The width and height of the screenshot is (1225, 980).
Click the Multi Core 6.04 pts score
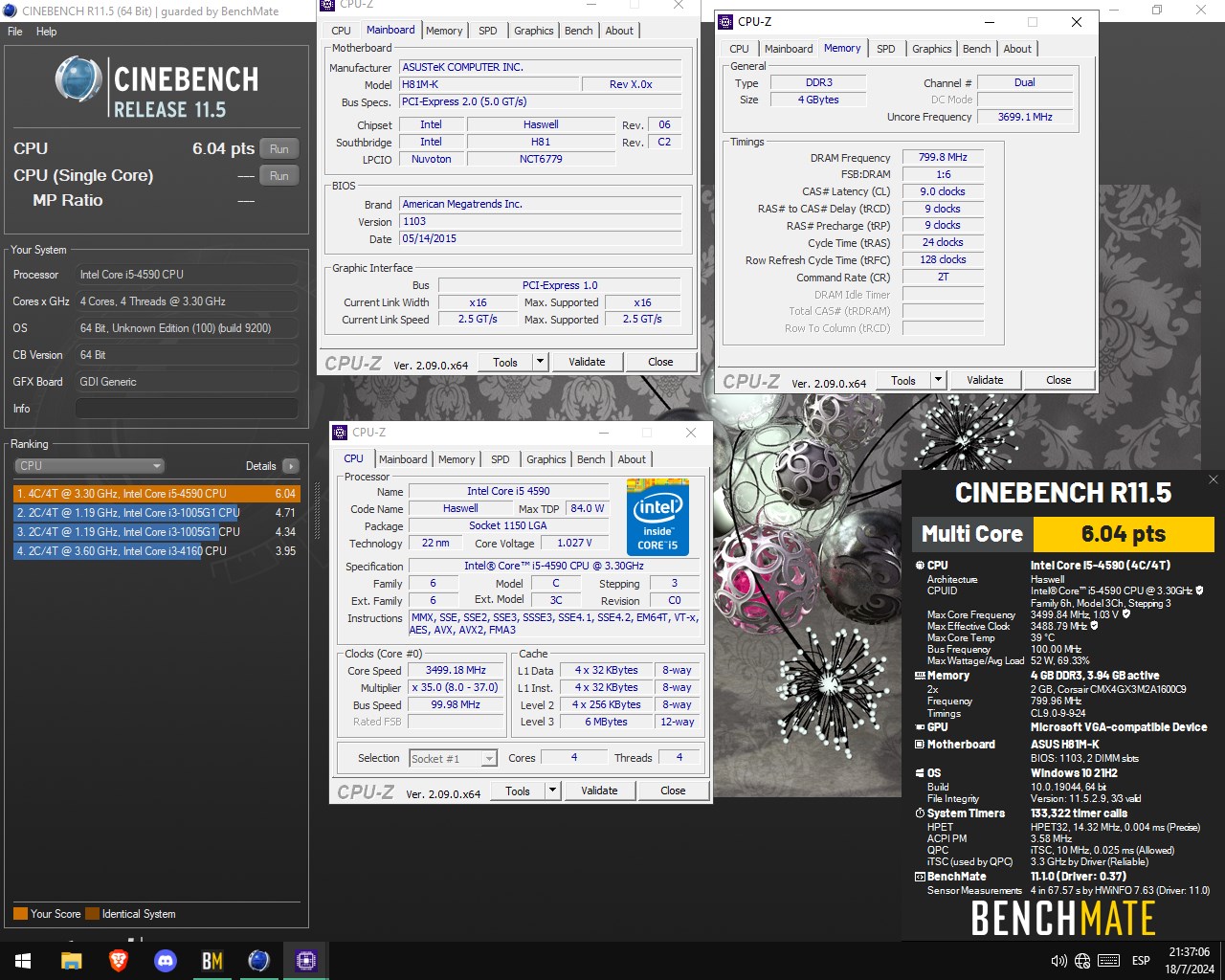(x=1124, y=534)
